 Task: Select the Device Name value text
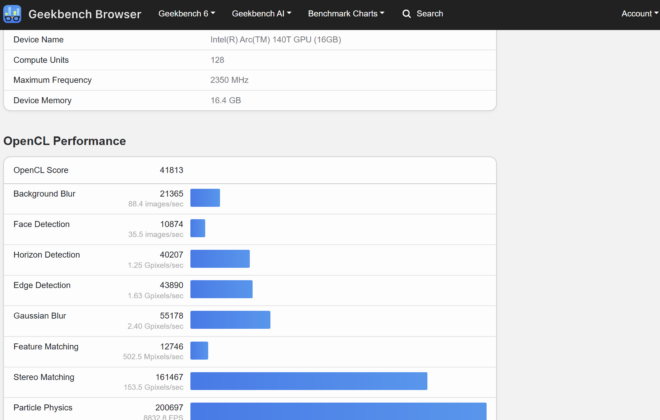276,40
